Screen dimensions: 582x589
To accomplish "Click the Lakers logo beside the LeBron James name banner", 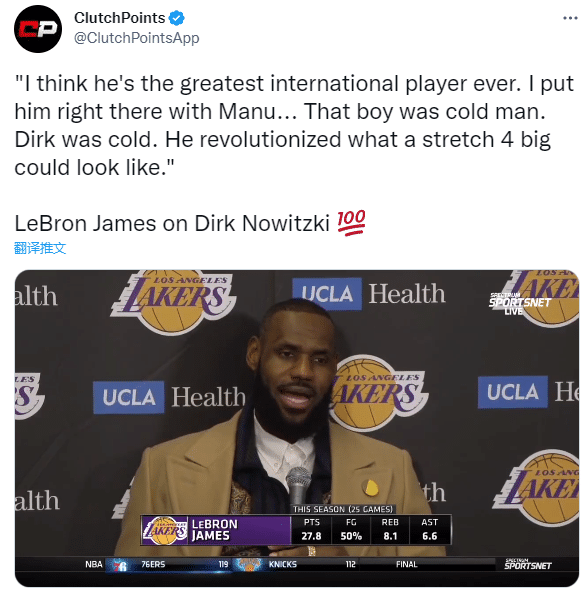I will pos(164,530).
